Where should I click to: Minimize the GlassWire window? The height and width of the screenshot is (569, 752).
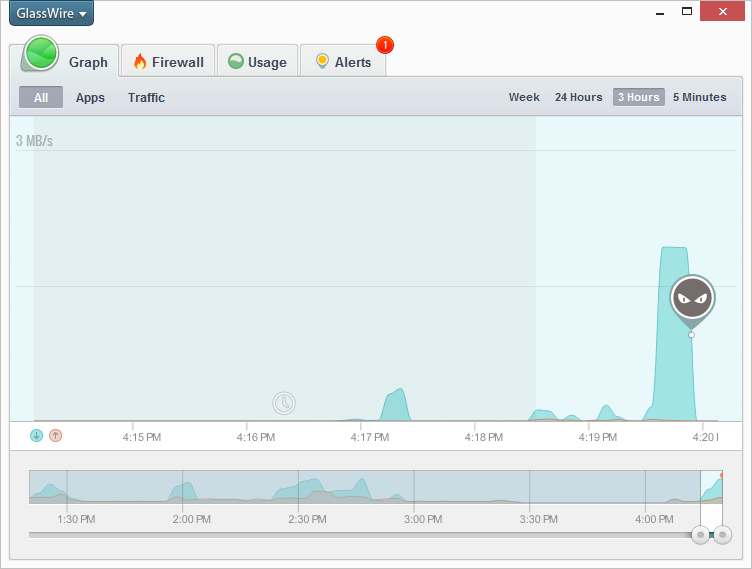click(660, 12)
